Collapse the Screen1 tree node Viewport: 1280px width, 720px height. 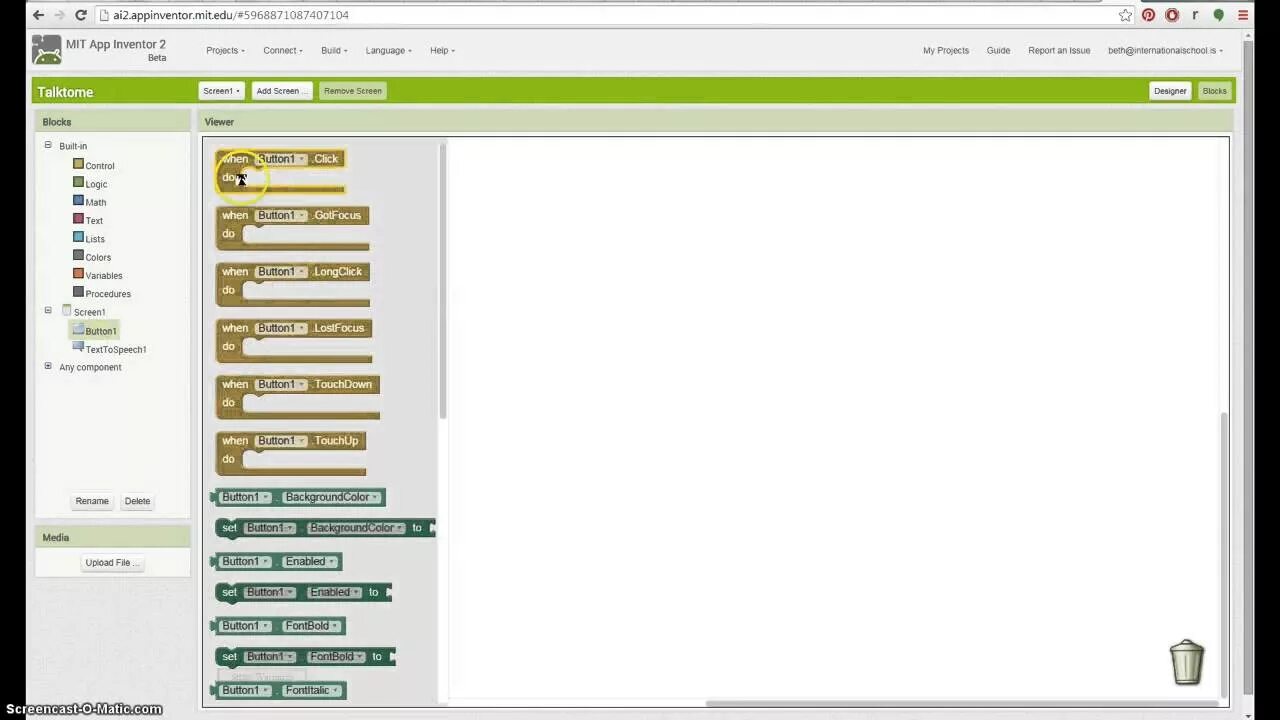click(47, 310)
